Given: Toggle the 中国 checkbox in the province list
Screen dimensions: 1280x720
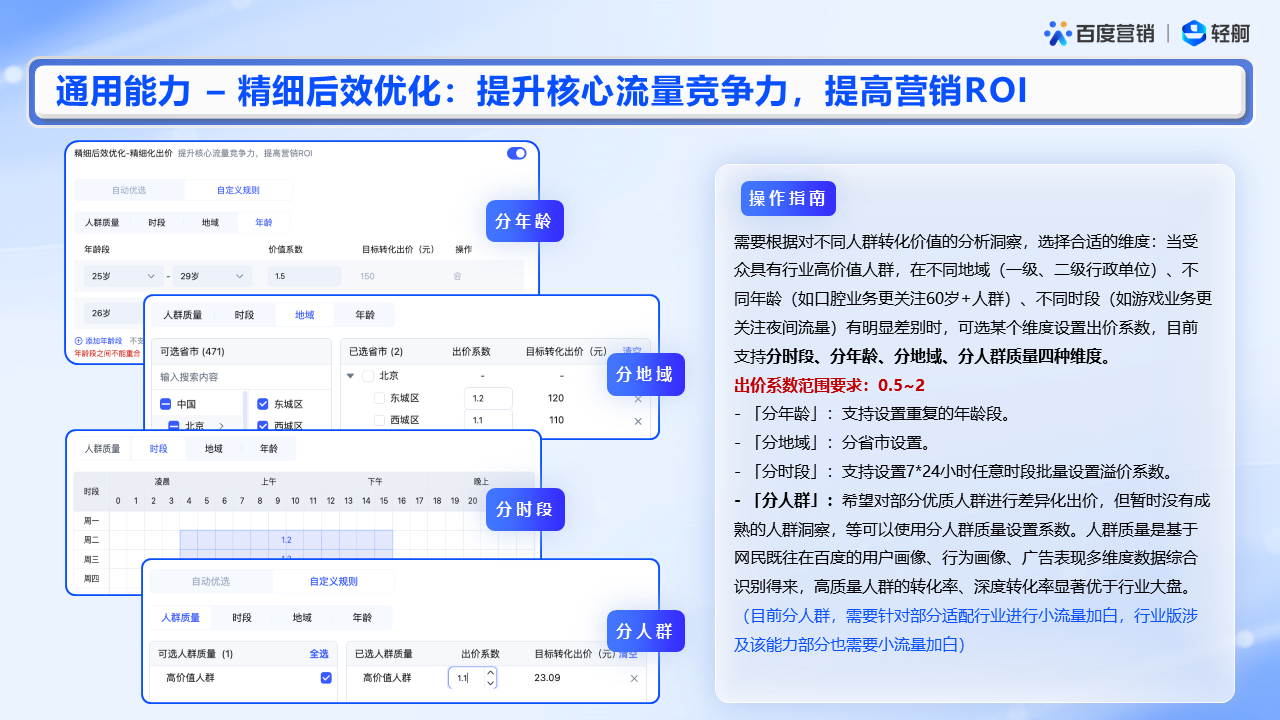Looking at the screenshot, I should click(x=165, y=404).
